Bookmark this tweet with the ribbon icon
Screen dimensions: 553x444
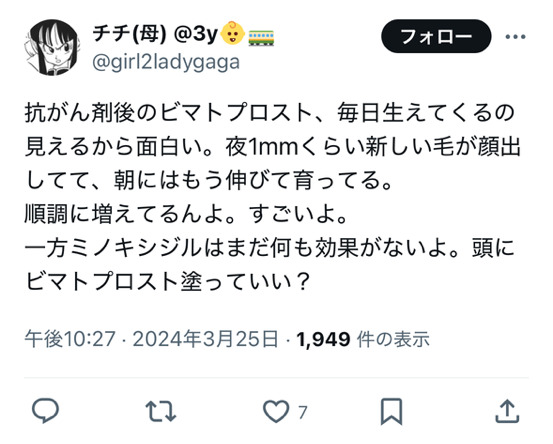391,412
